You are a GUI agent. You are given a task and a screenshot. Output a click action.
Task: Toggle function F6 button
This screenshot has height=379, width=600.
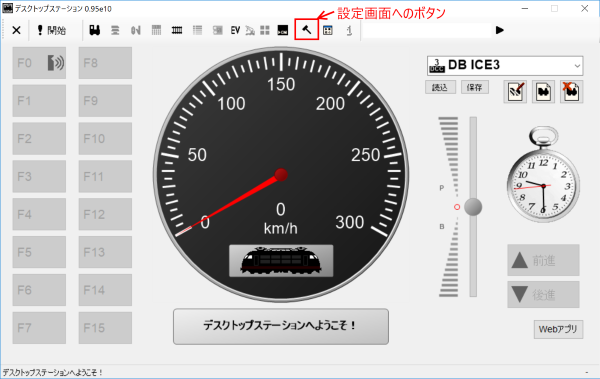point(39,290)
